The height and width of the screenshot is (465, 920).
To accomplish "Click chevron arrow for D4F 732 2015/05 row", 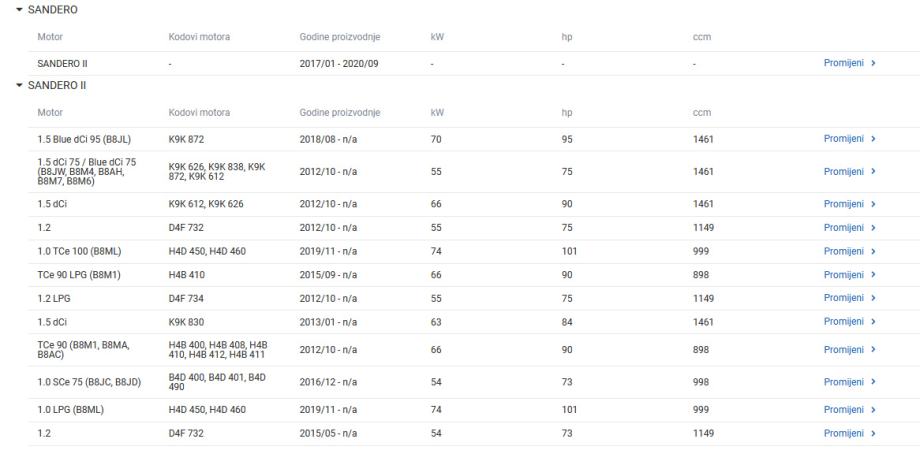I will [874, 433].
